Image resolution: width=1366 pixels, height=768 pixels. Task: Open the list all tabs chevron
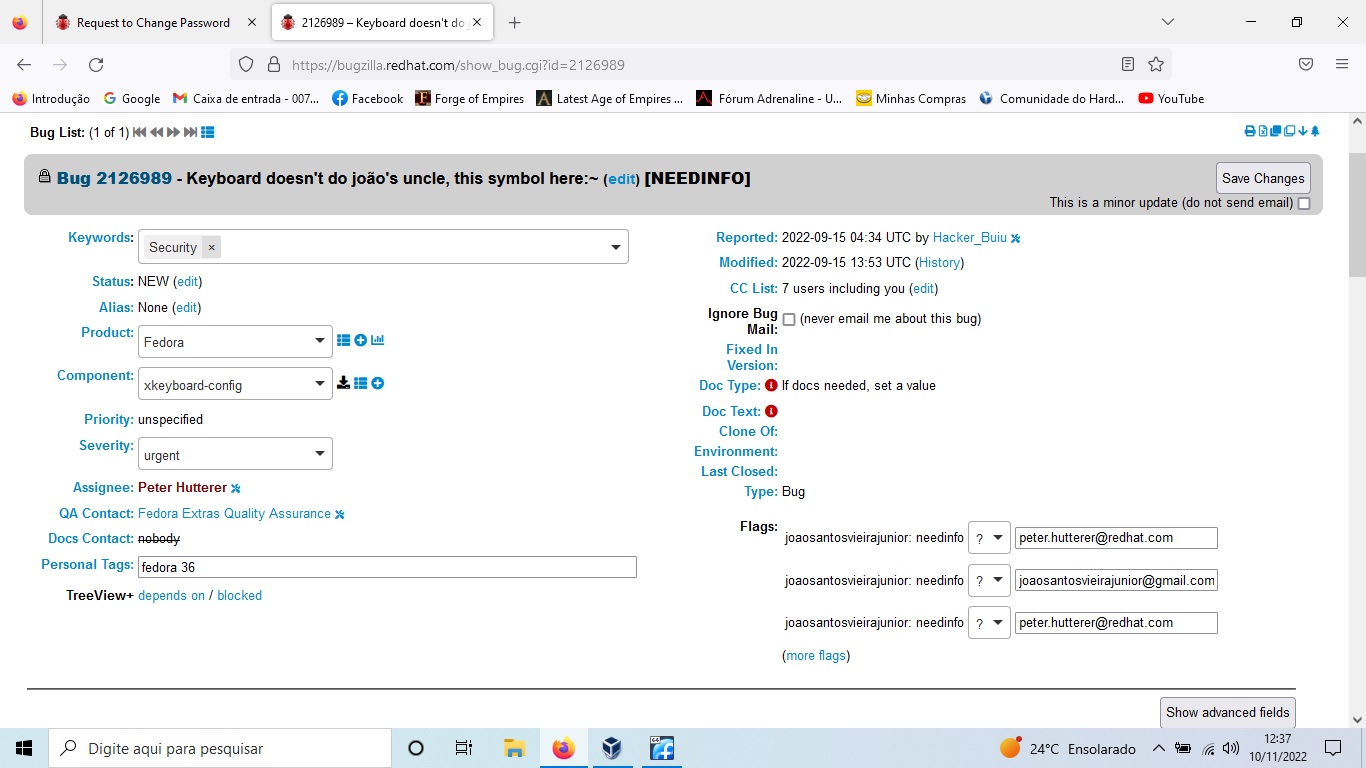(x=1168, y=22)
